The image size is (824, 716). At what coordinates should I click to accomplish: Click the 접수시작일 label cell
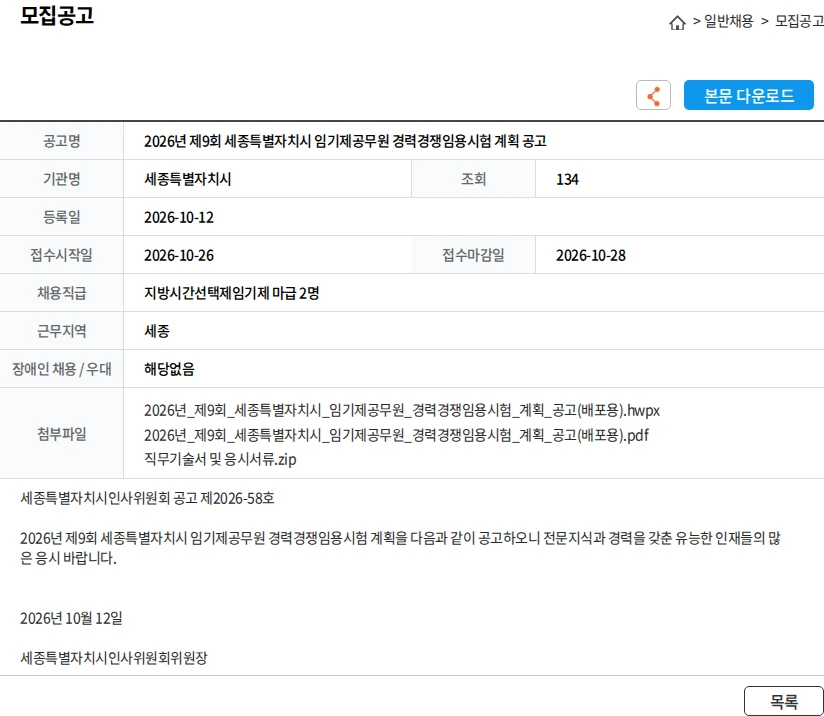pyautogui.click(x=61, y=255)
